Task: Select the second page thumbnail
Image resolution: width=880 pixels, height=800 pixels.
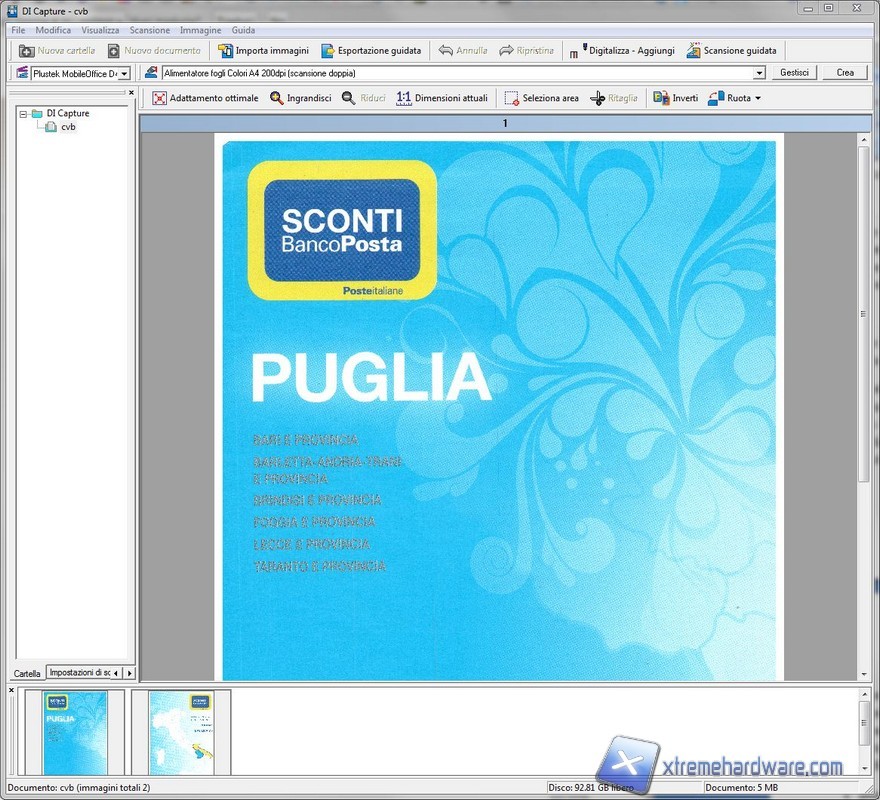Action: pyautogui.click(x=181, y=732)
